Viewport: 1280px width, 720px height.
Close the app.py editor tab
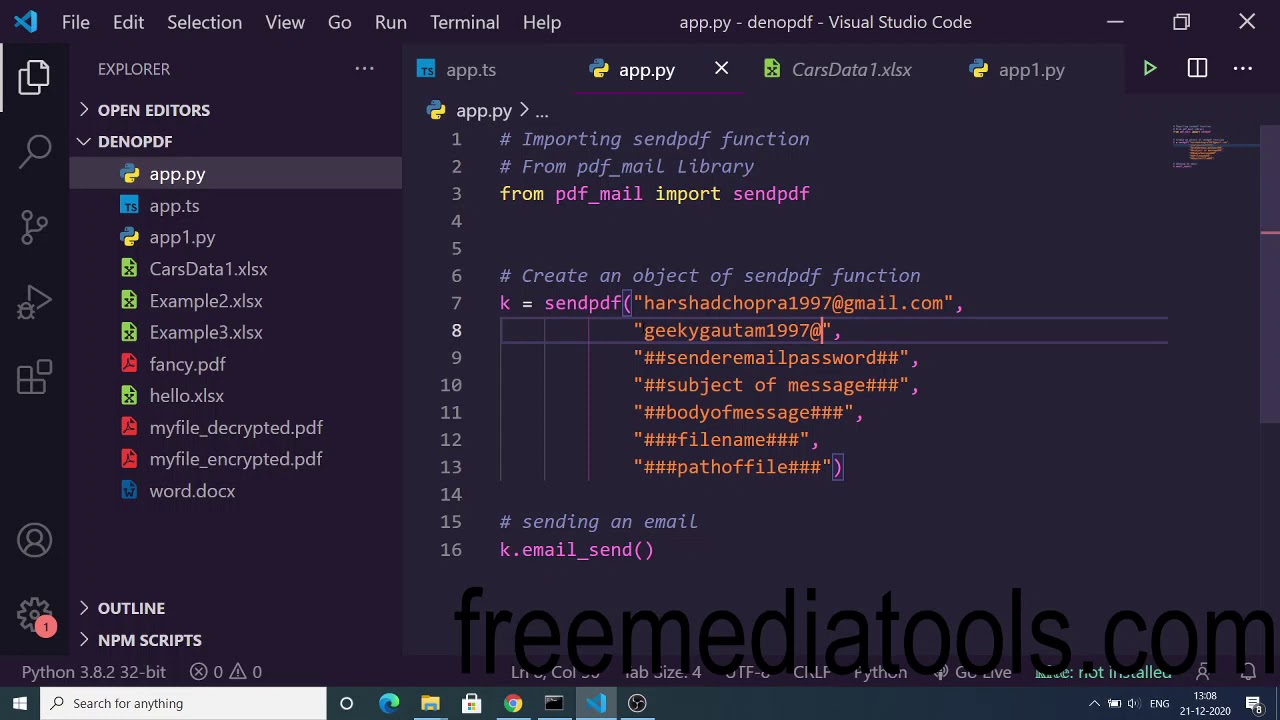tap(721, 69)
